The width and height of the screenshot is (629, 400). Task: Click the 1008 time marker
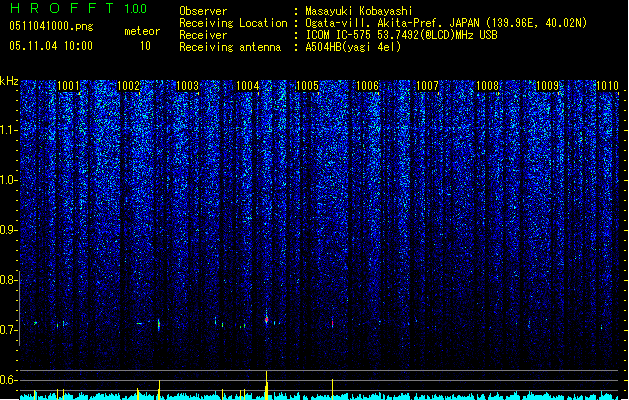coord(487,85)
